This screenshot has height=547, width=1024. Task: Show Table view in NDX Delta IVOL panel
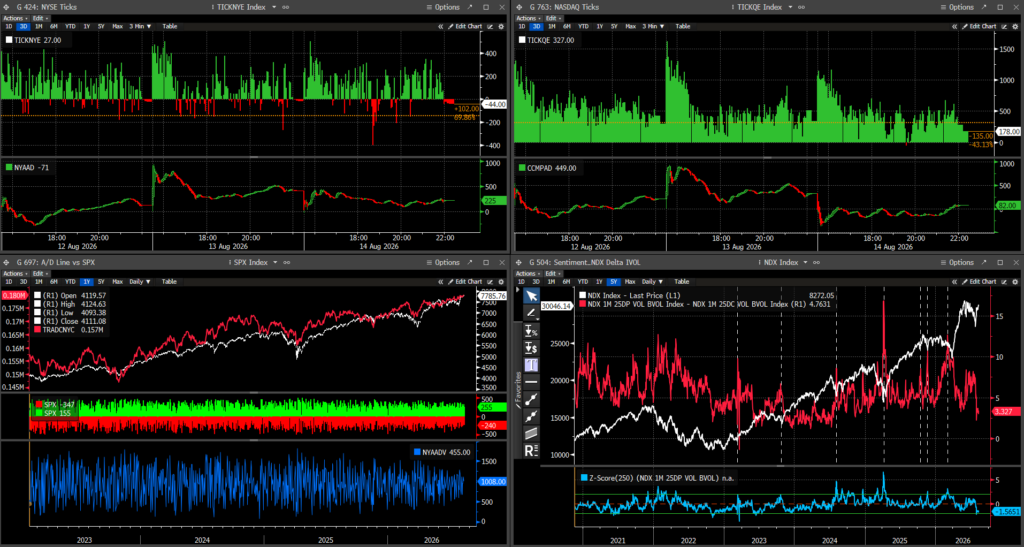pyautogui.click(x=682, y=282)
